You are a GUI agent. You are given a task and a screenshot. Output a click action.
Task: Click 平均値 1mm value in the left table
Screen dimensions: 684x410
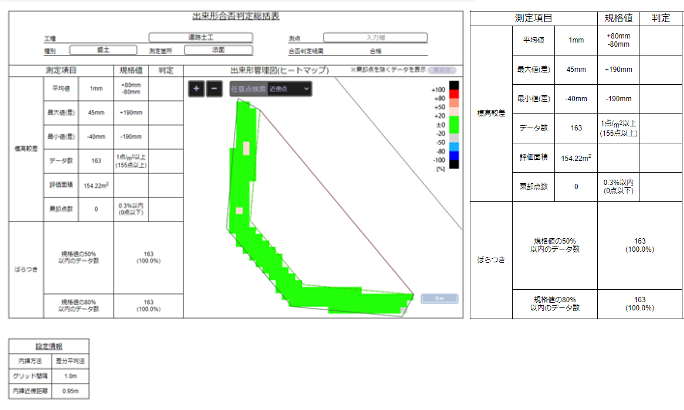pyautogui.click(x=96, y=89)
